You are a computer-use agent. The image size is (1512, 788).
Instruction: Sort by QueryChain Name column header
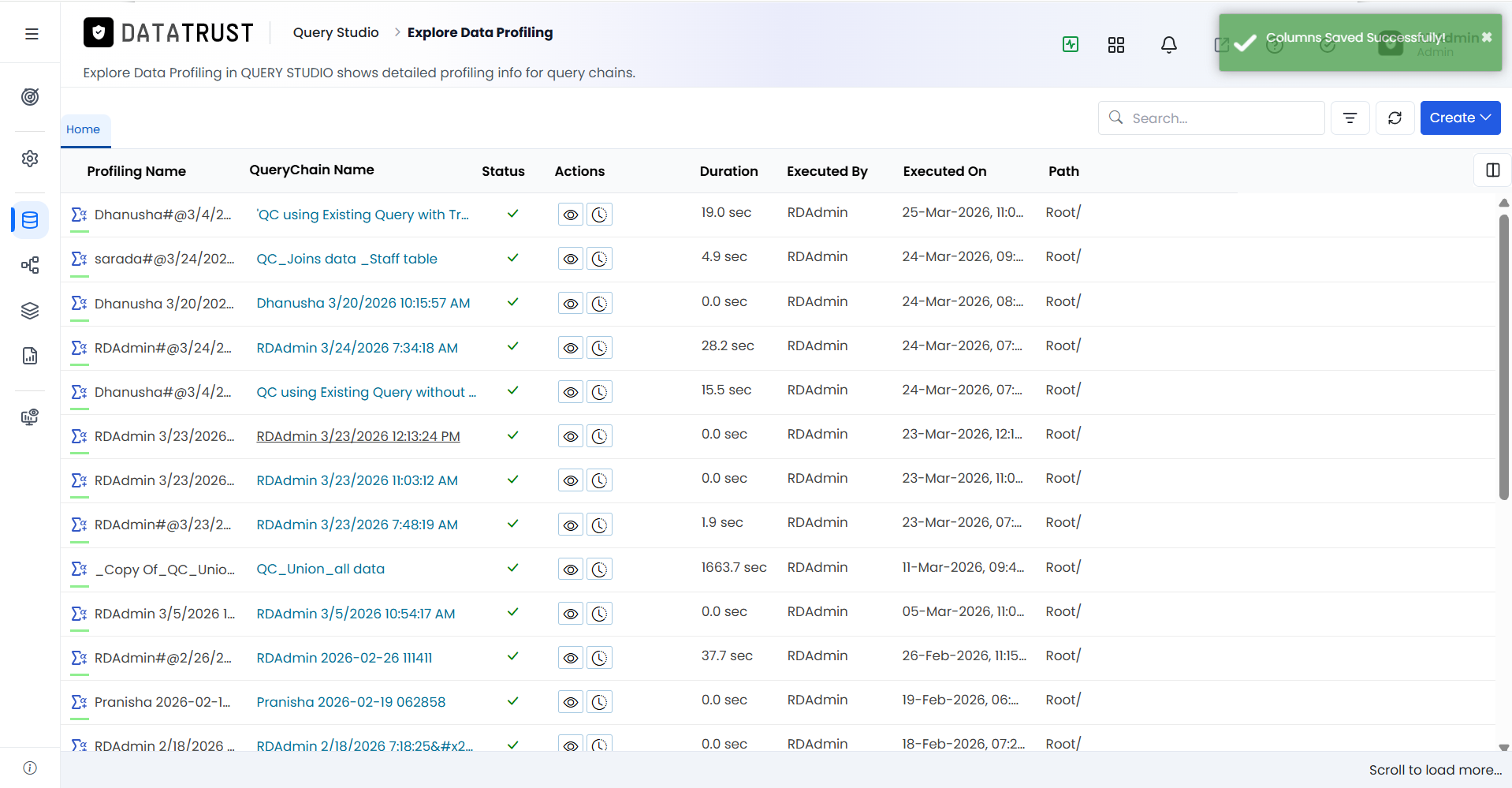pyautogui.click(x=312, y=170)
